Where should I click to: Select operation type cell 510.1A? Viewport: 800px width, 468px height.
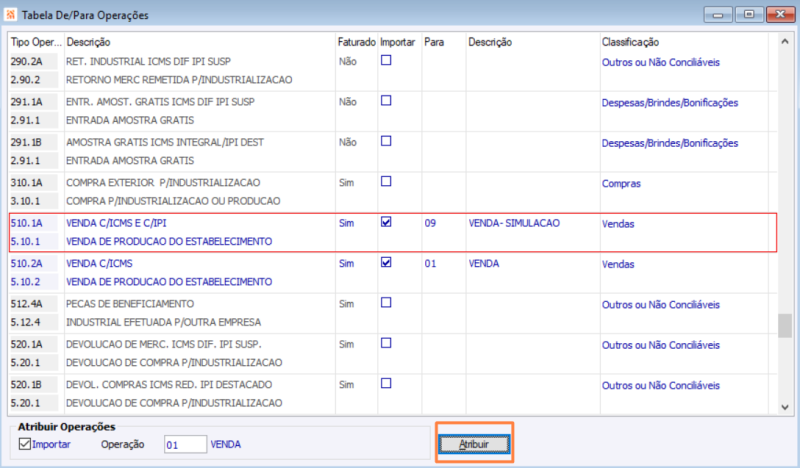pos(34,223)
